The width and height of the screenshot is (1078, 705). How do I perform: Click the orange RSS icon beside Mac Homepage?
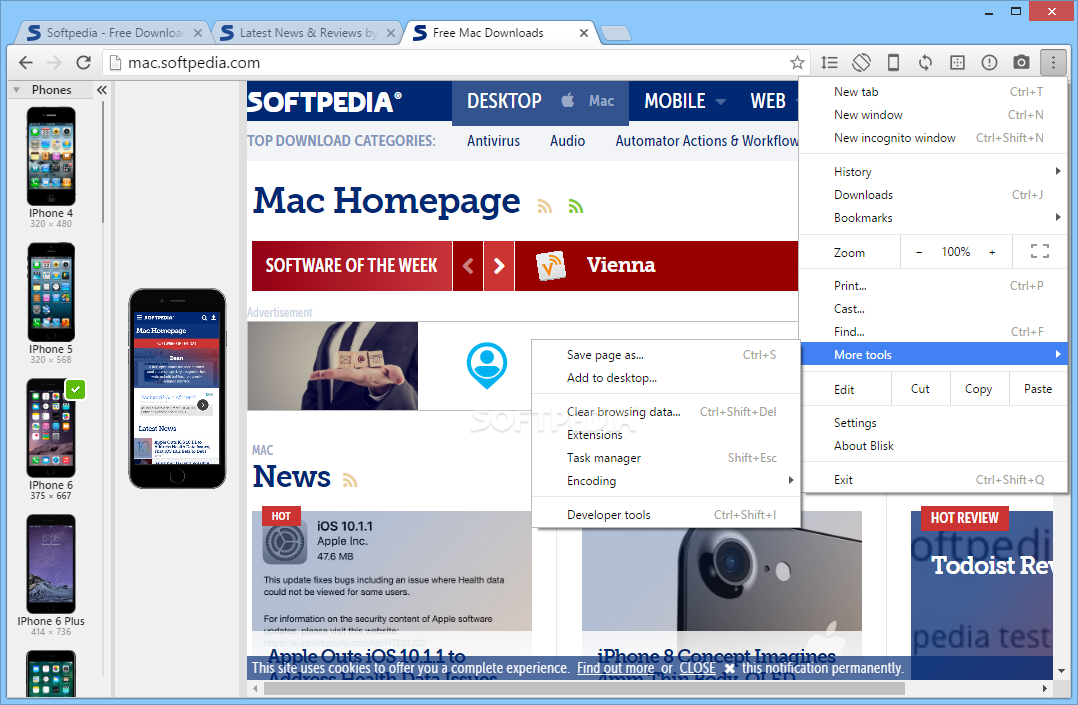[544, 206]
